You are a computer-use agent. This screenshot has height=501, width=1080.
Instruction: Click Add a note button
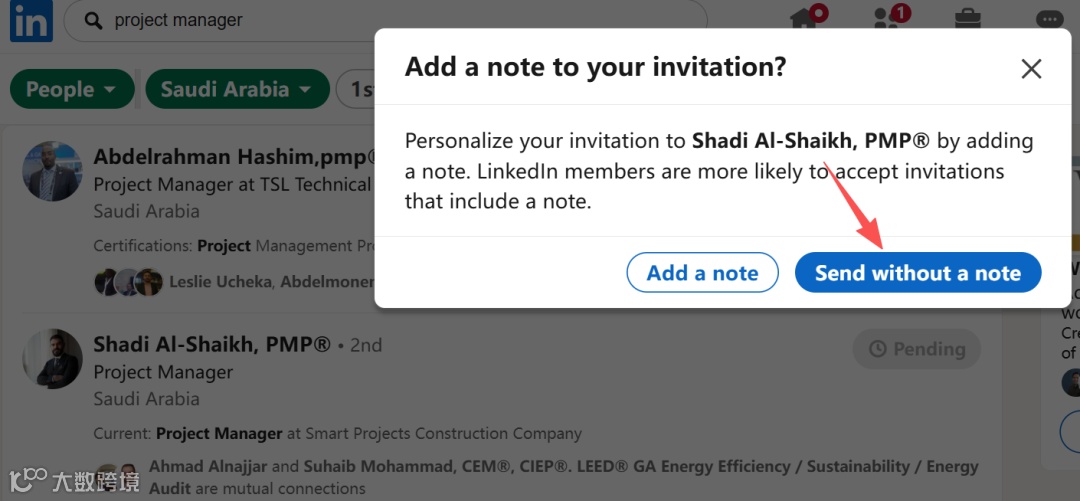coord(702,273)
